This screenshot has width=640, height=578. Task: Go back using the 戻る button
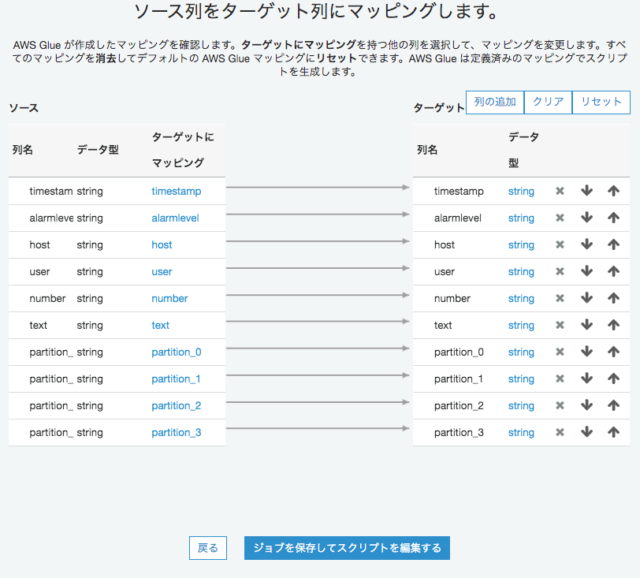click(207, 548)
